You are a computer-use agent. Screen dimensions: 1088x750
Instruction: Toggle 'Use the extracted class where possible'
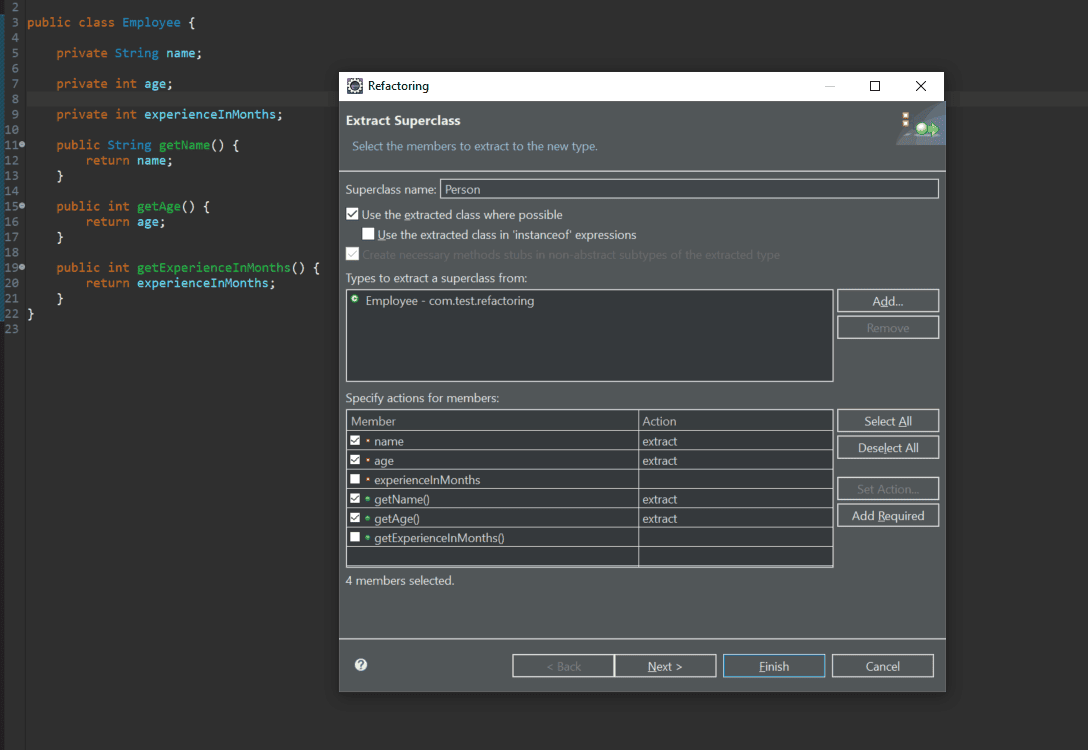352,214
